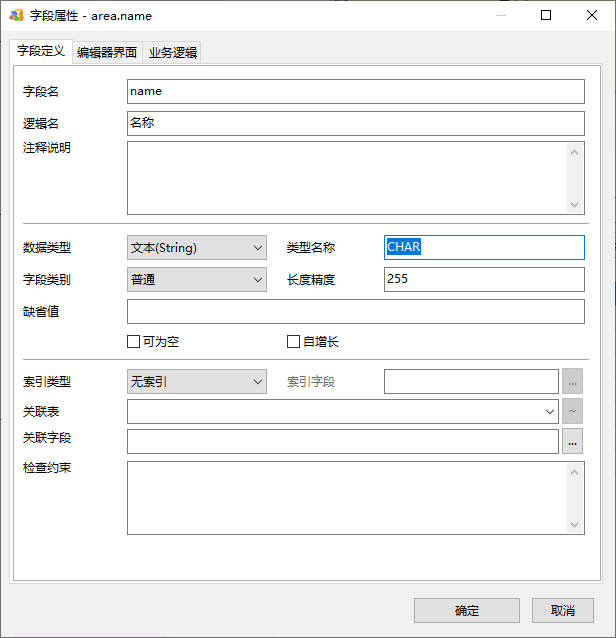Enable the 可为空 checkbox

[x=133, y=341]
